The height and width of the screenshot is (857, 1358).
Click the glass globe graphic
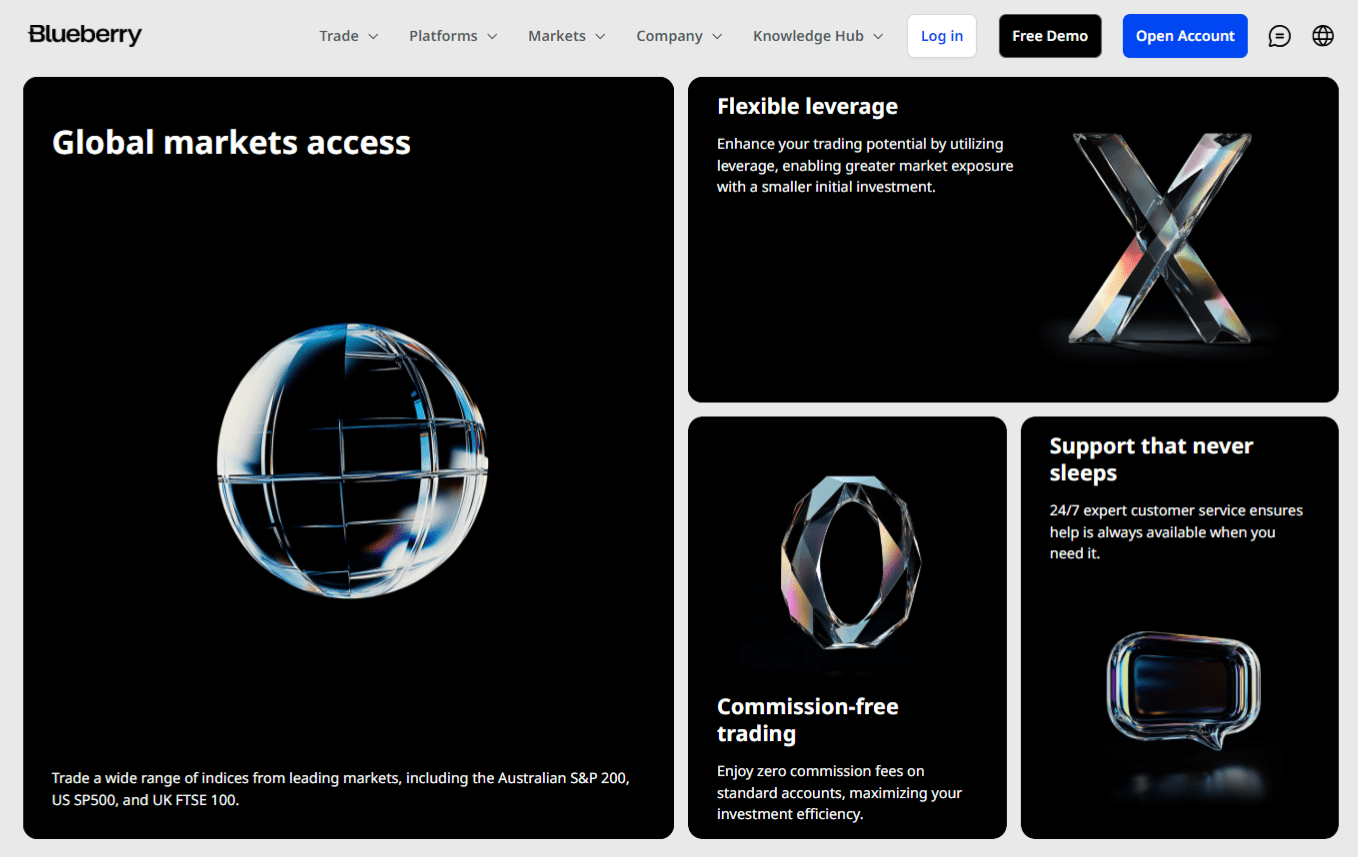[352, 460]
